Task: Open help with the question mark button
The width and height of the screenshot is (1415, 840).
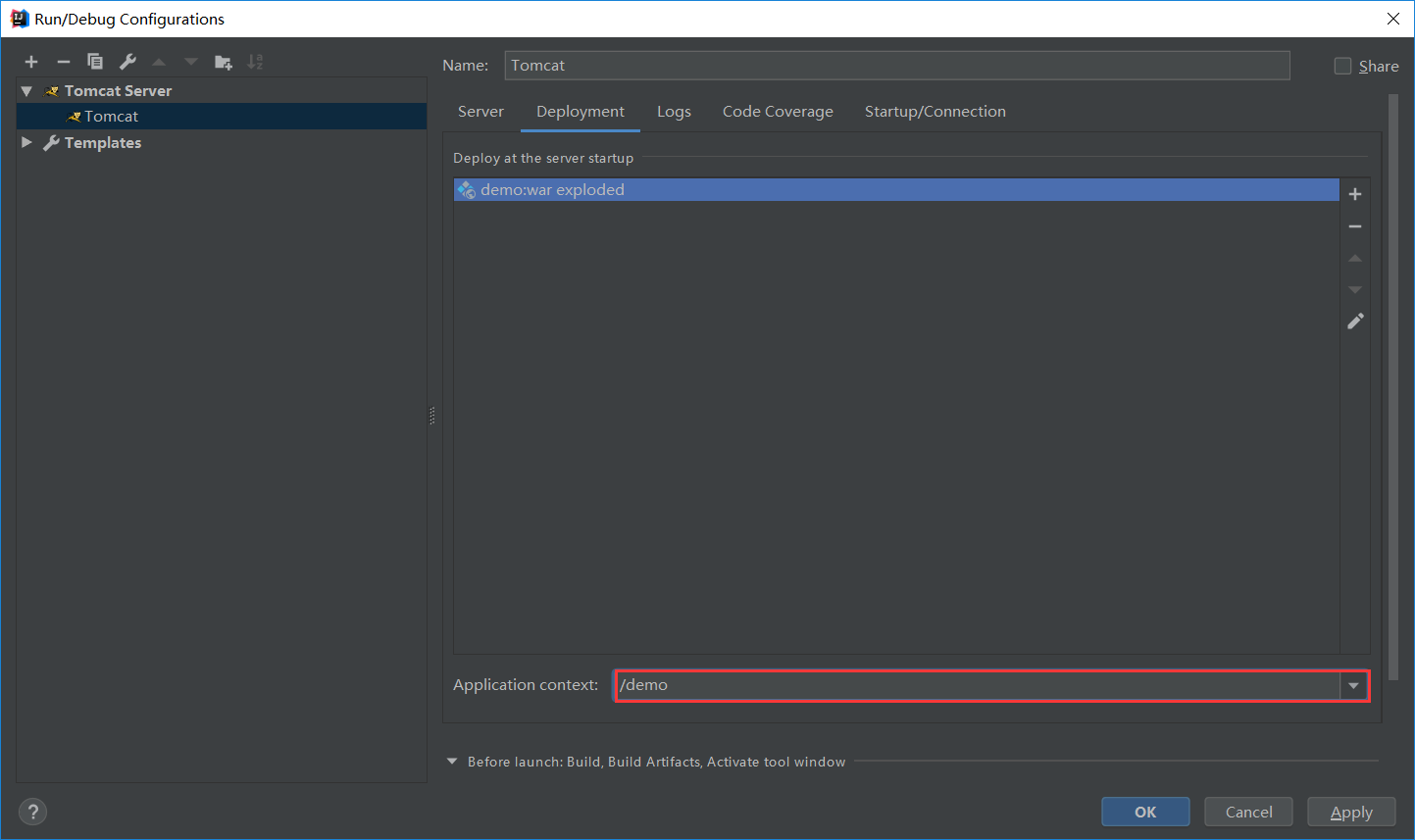Action: pyautogui.click(x=32, y=812)
